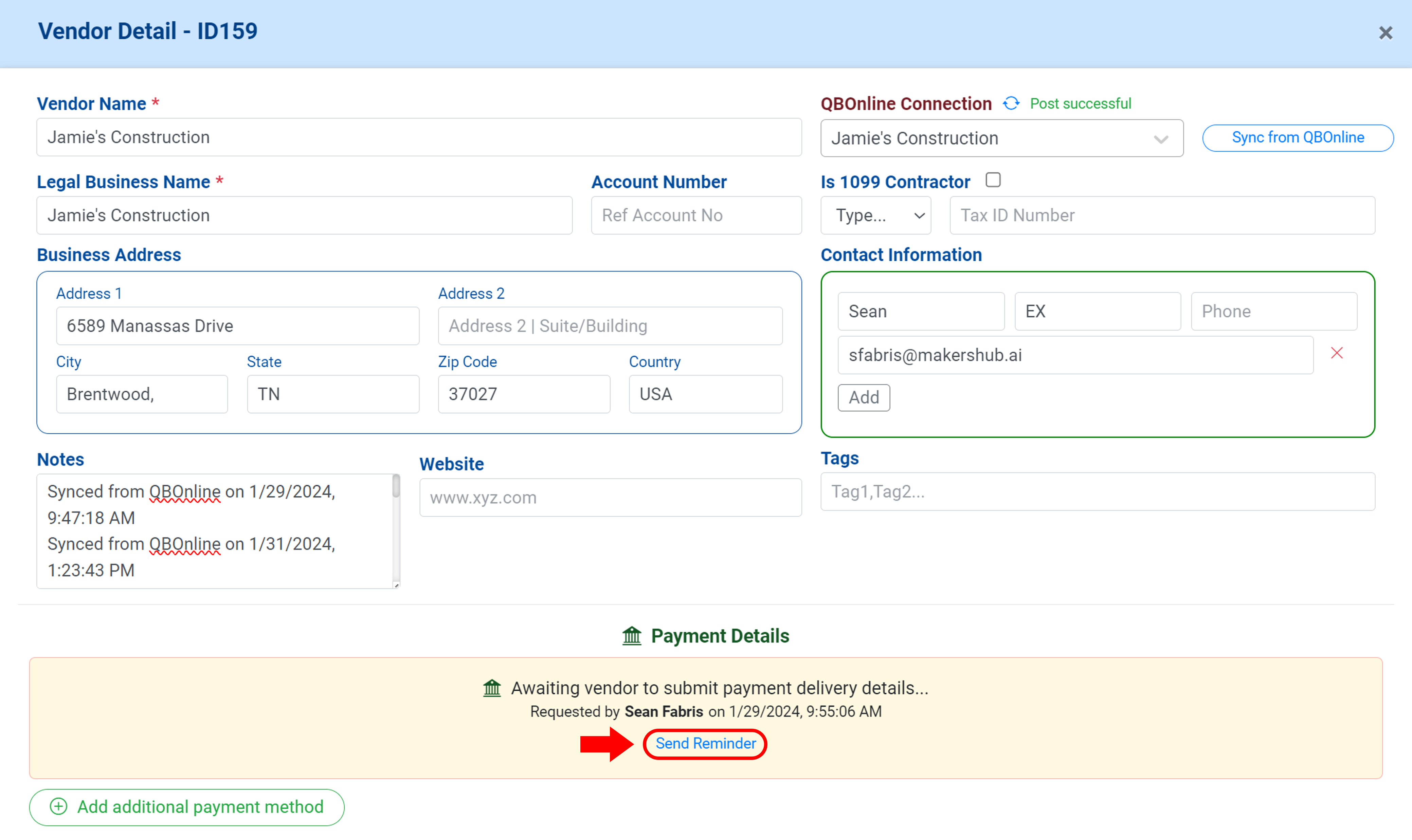This screenshot has width=1412, height=840.
Task: Click Address 2 Suite/Building field
Action: pos(610,326)
